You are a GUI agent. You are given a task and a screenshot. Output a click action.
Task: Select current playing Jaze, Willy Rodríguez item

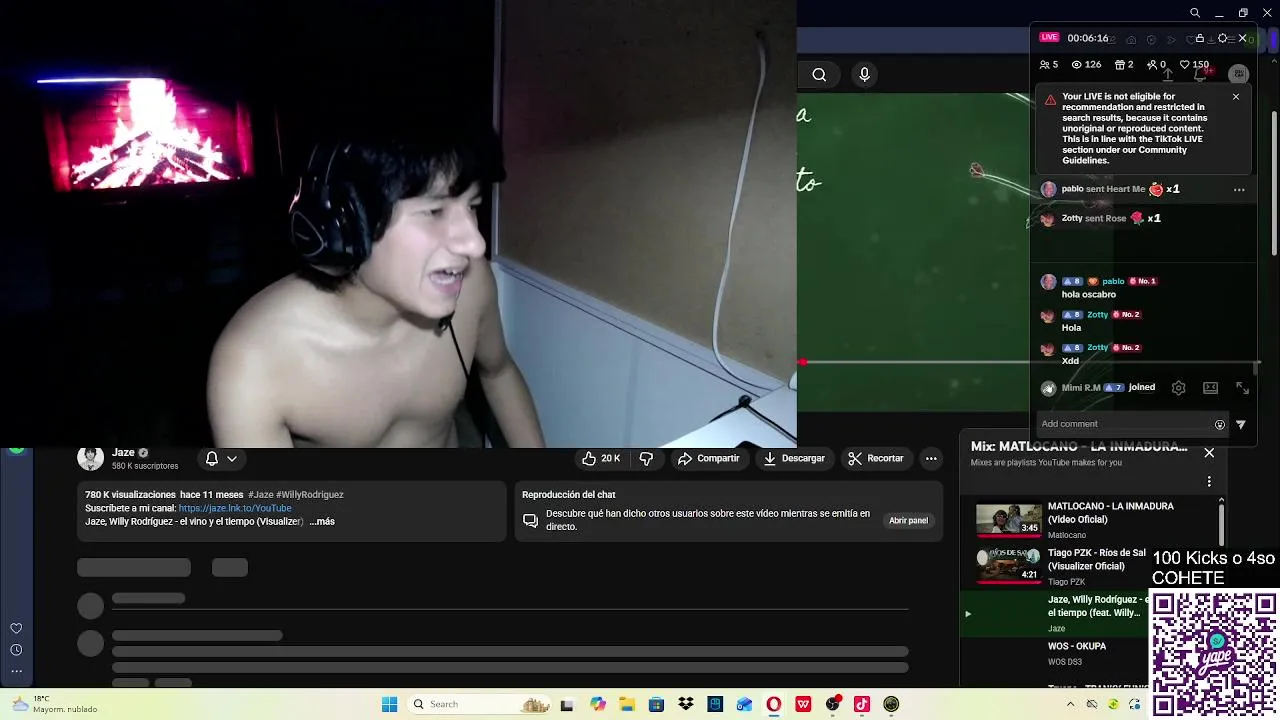point(1055,613)
